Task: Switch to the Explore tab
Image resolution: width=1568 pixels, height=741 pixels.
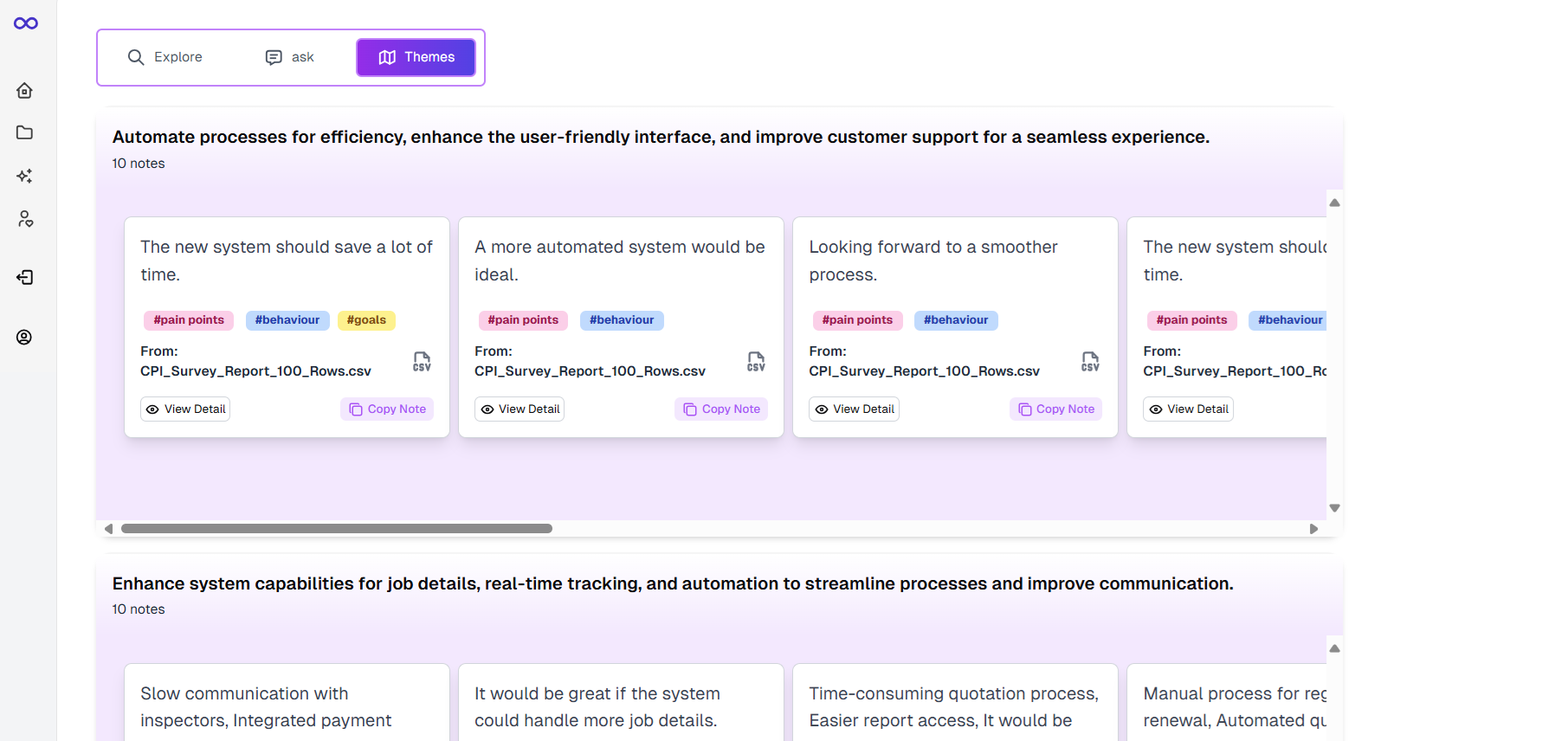Action: tap(165, 57)
